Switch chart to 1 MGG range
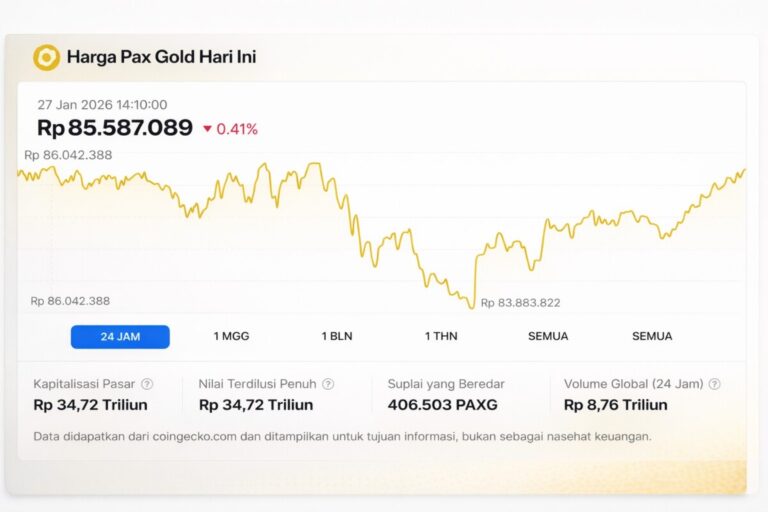 (x=231, y=337)
